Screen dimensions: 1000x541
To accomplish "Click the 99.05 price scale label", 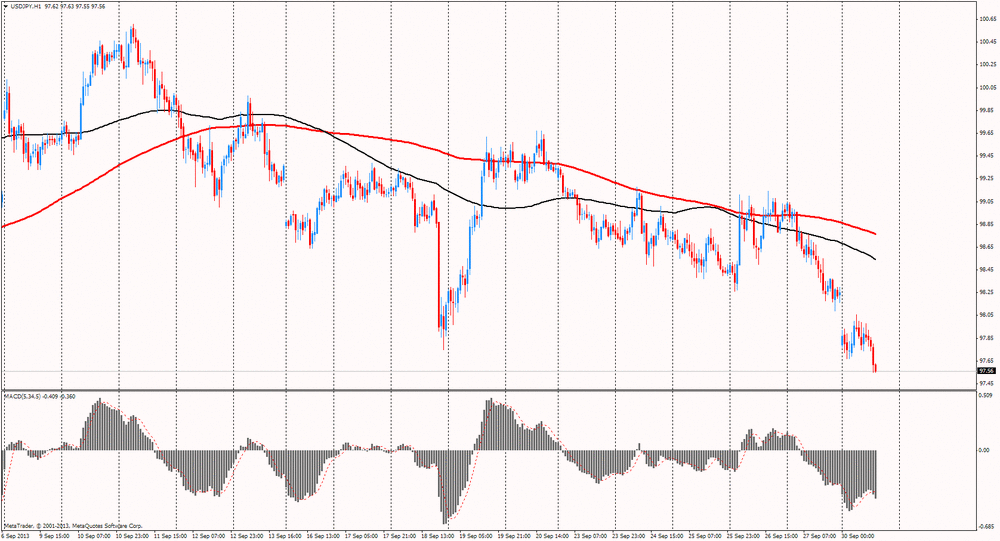I will (x=987, y=202).
